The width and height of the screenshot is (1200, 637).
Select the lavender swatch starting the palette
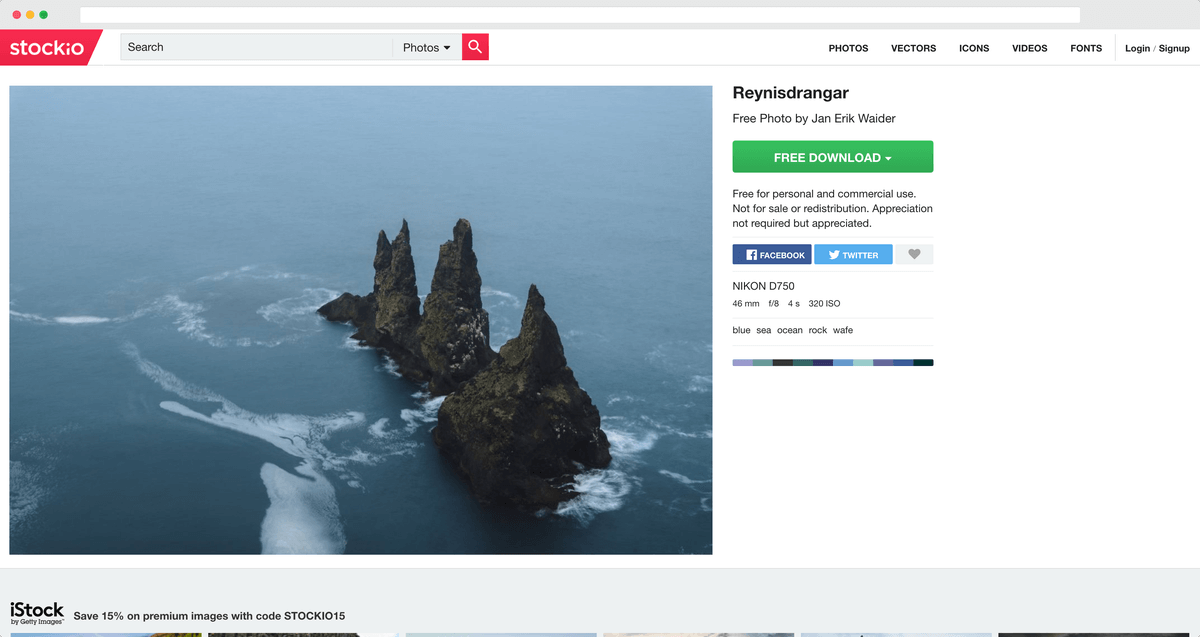tap(743, 362)
